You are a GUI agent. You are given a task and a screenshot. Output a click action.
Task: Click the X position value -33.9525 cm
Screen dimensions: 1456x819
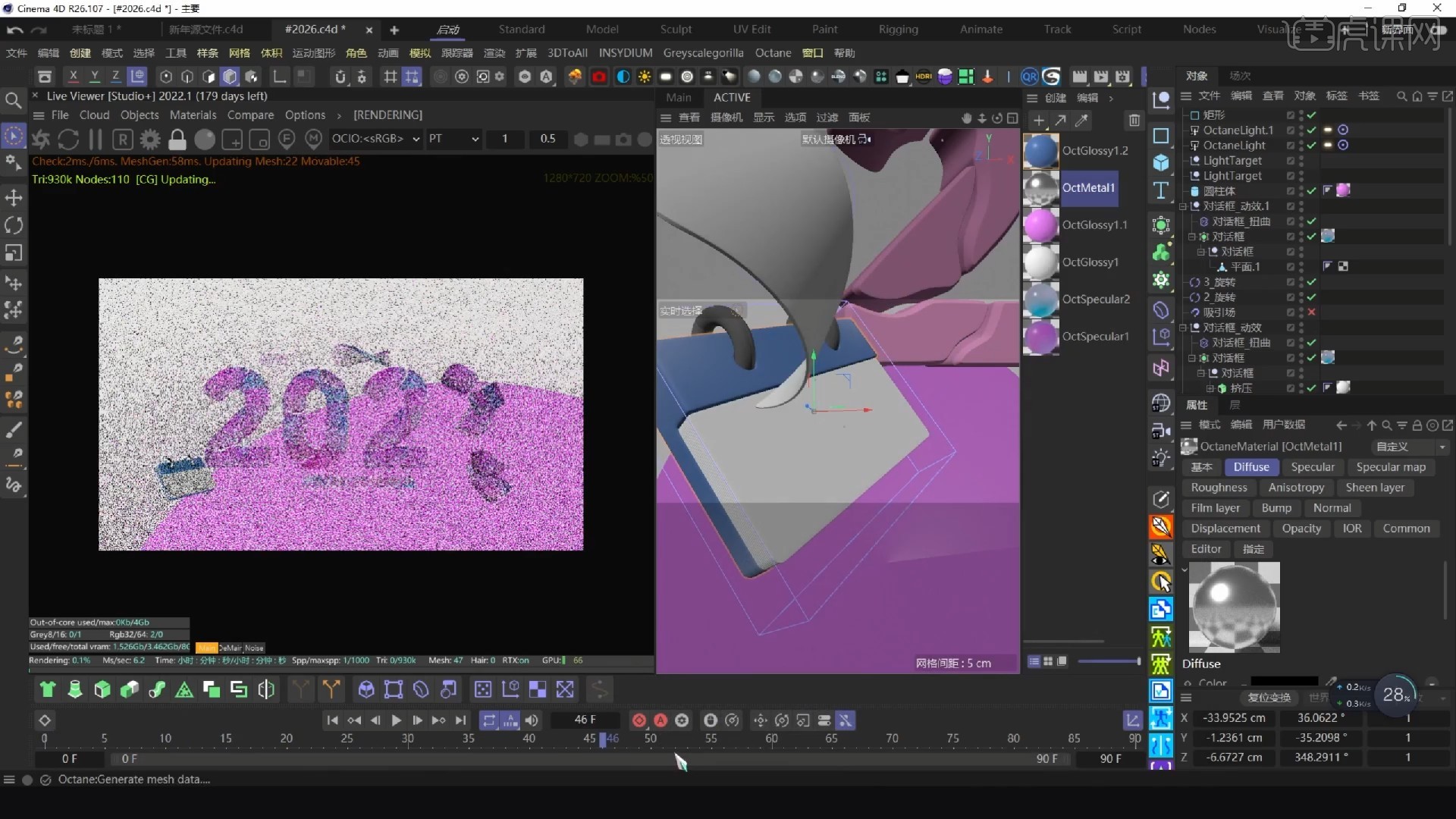coord(1235,717)
